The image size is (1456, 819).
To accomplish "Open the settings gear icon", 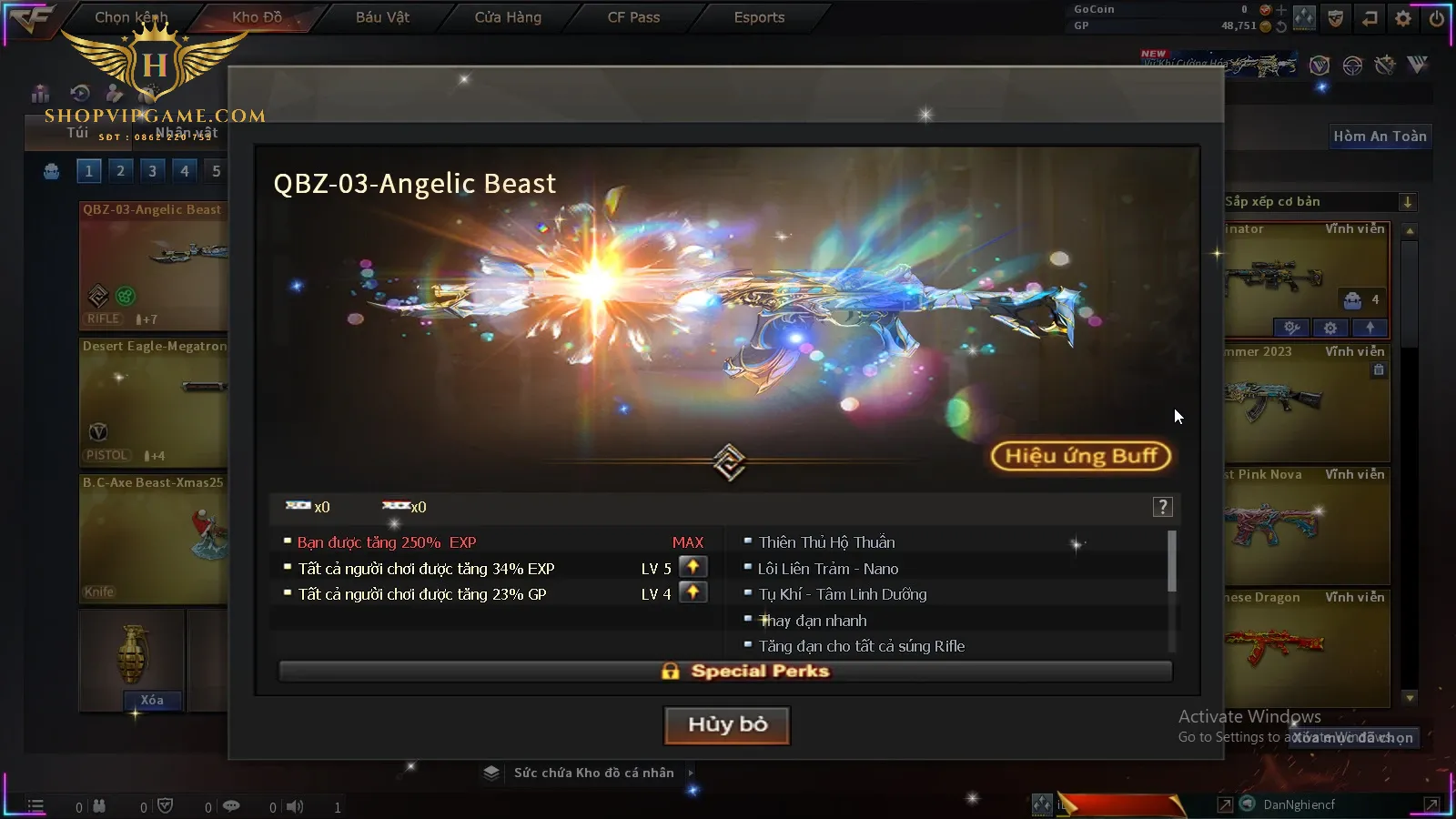I will coord(1403,18).
